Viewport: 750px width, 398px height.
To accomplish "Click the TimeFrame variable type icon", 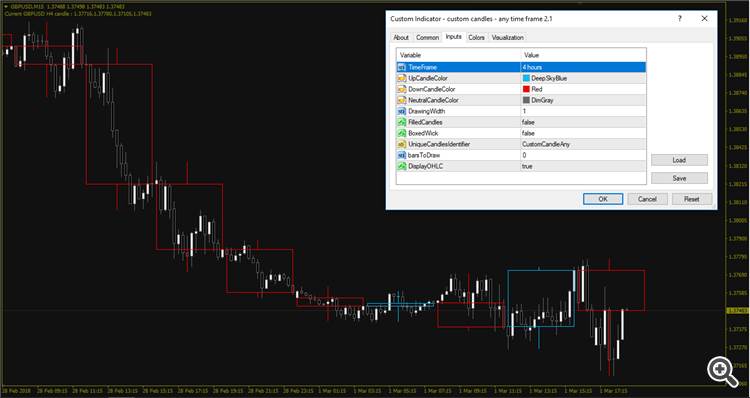I will pos(401,67).
